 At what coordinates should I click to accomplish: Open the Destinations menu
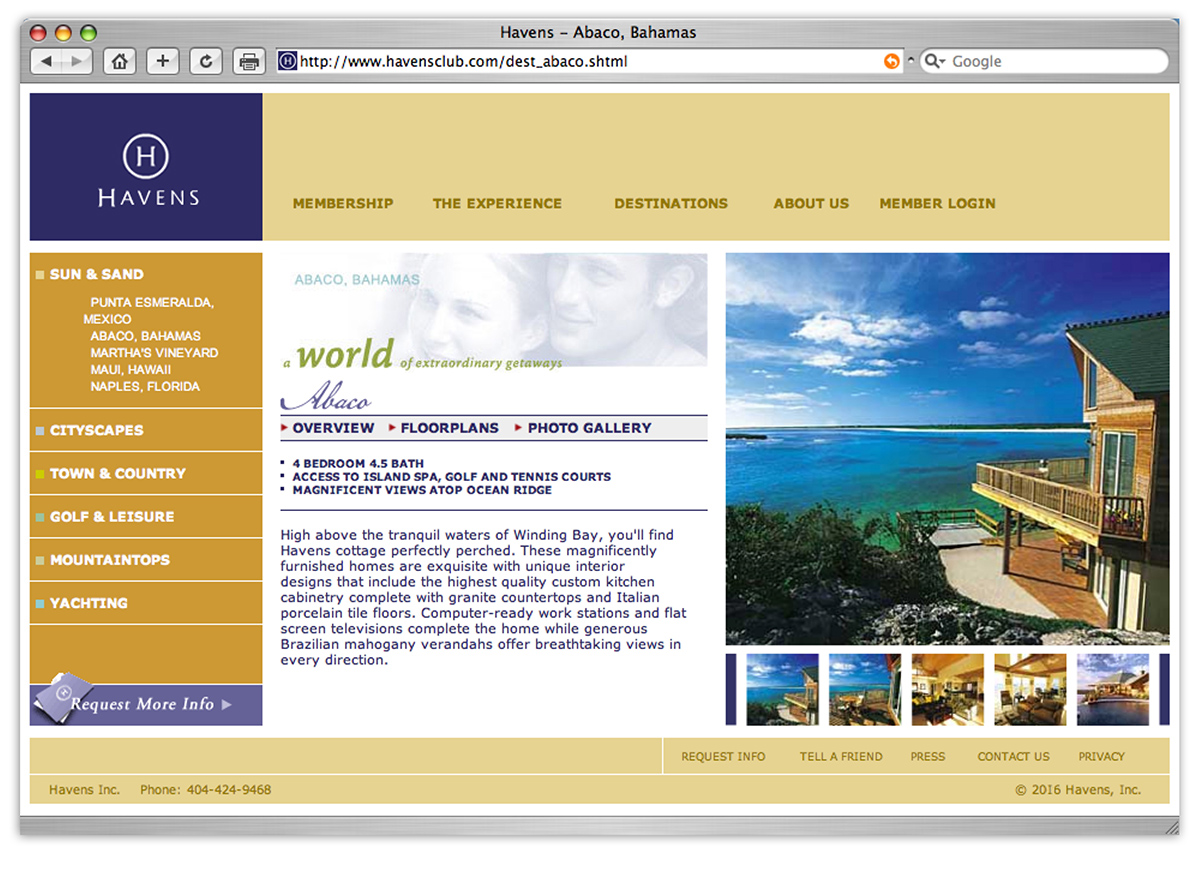[x=670, y=203]
